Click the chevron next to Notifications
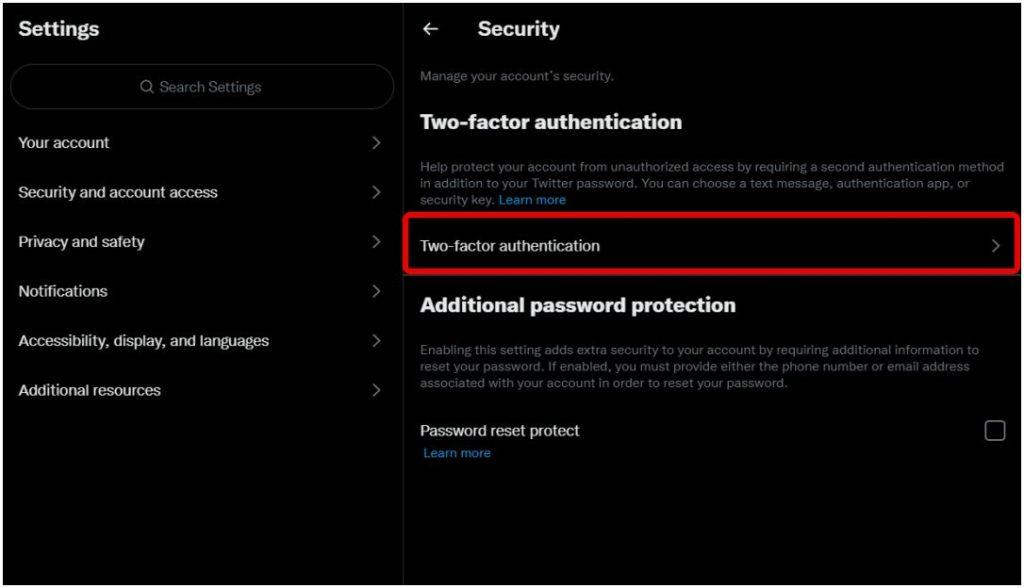Viewport: 1024px width, 588px height. pos(376,291)
